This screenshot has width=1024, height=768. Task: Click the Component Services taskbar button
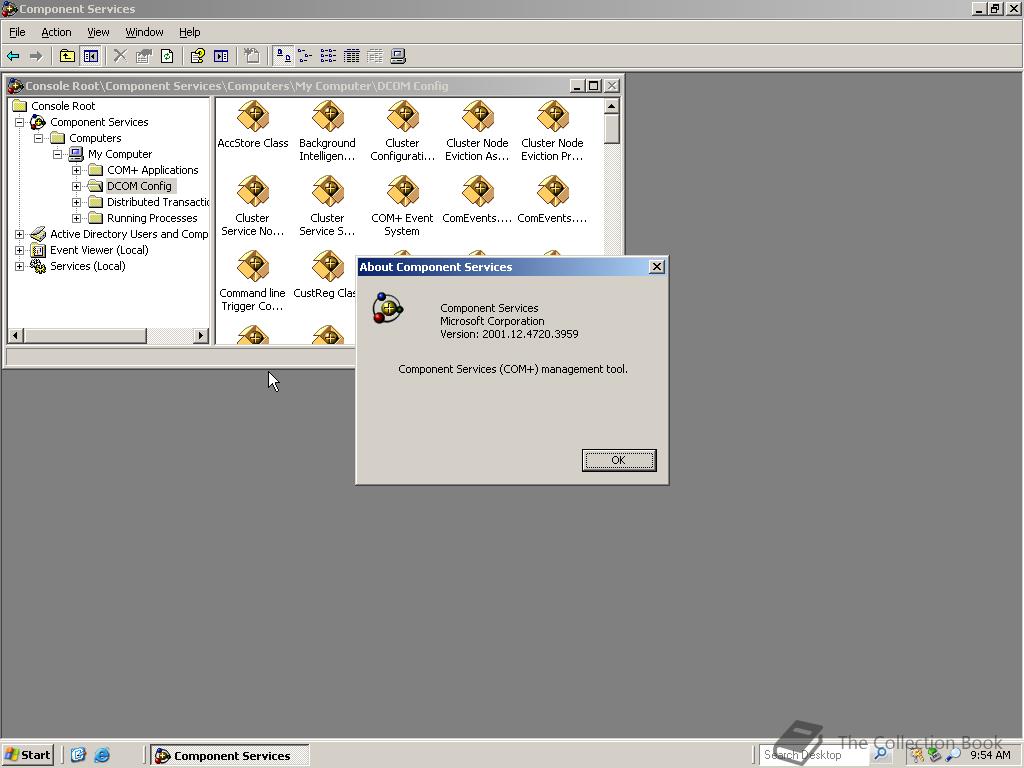pyautogui.click(x=230, y=755)
